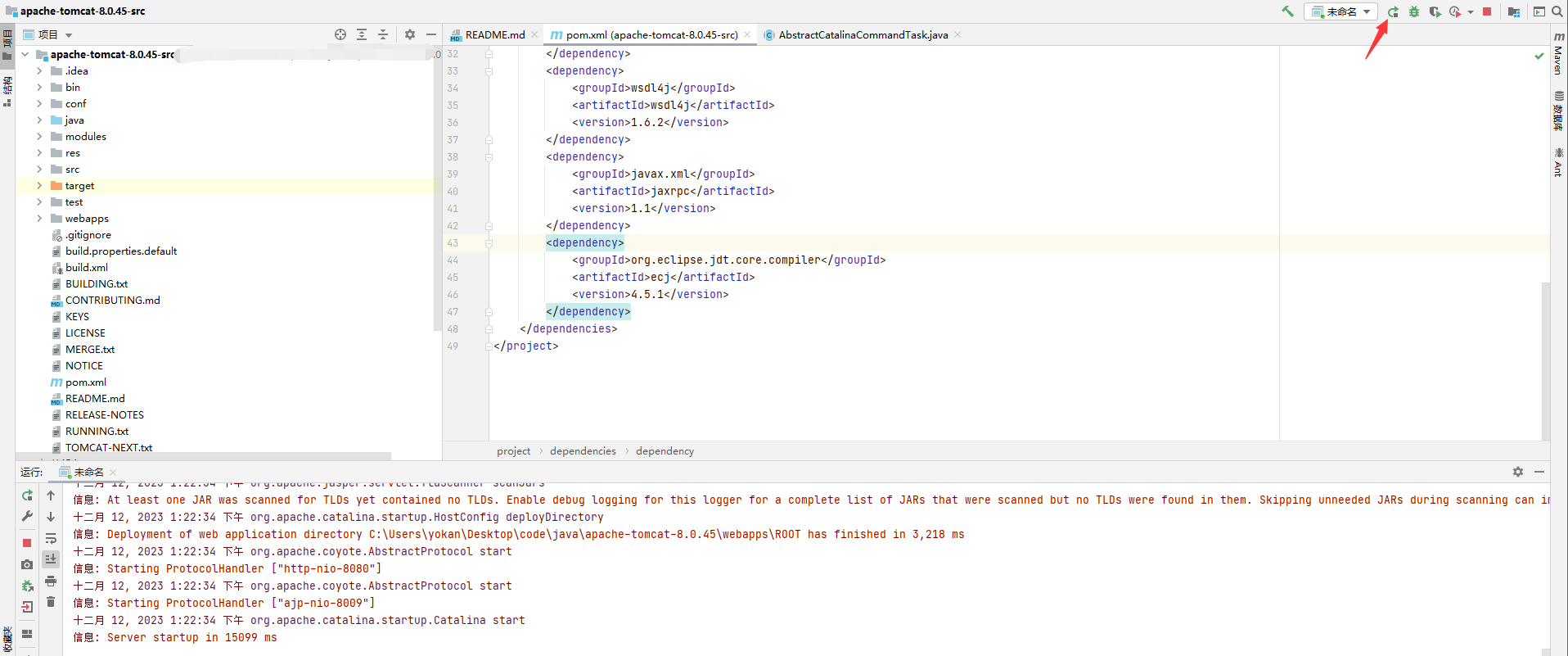1568x656 pixels.
Task: Open the Ant tool window
Action: click(x=1559, y=162)
